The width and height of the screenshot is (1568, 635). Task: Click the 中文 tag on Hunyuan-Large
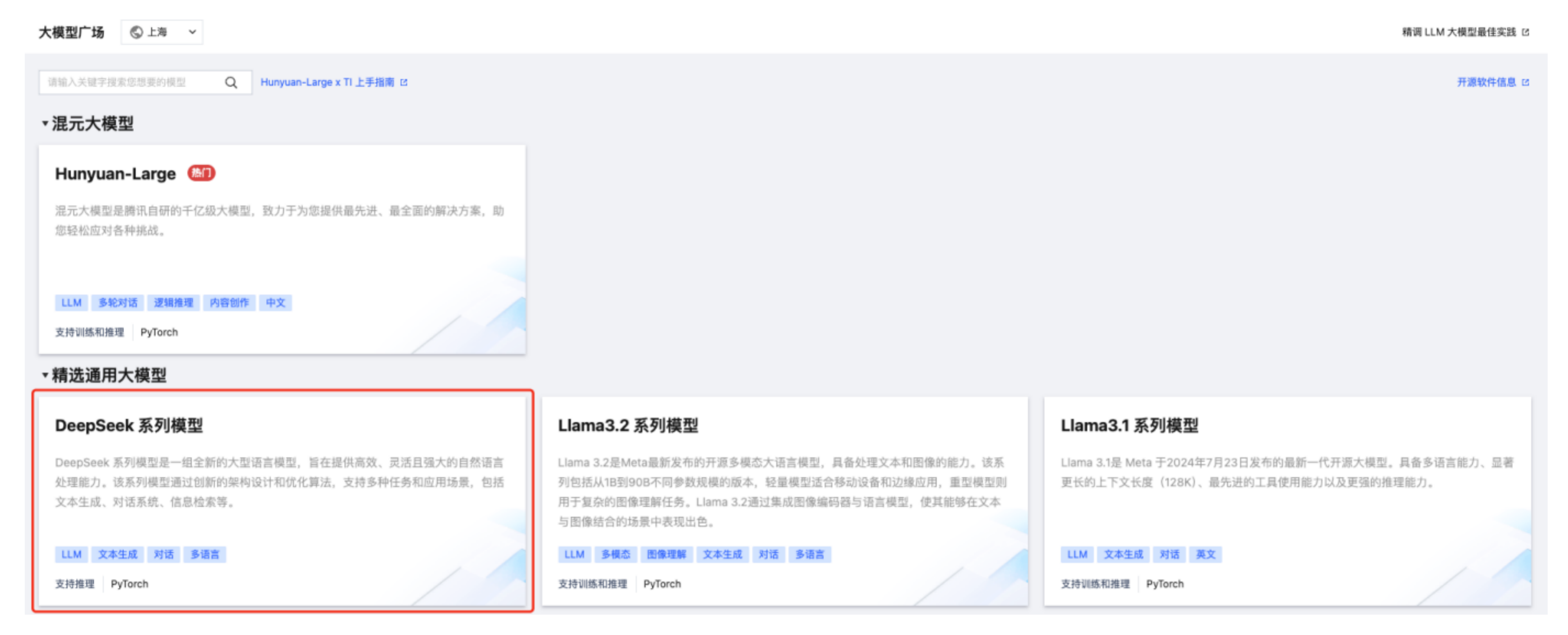[276, 302]
